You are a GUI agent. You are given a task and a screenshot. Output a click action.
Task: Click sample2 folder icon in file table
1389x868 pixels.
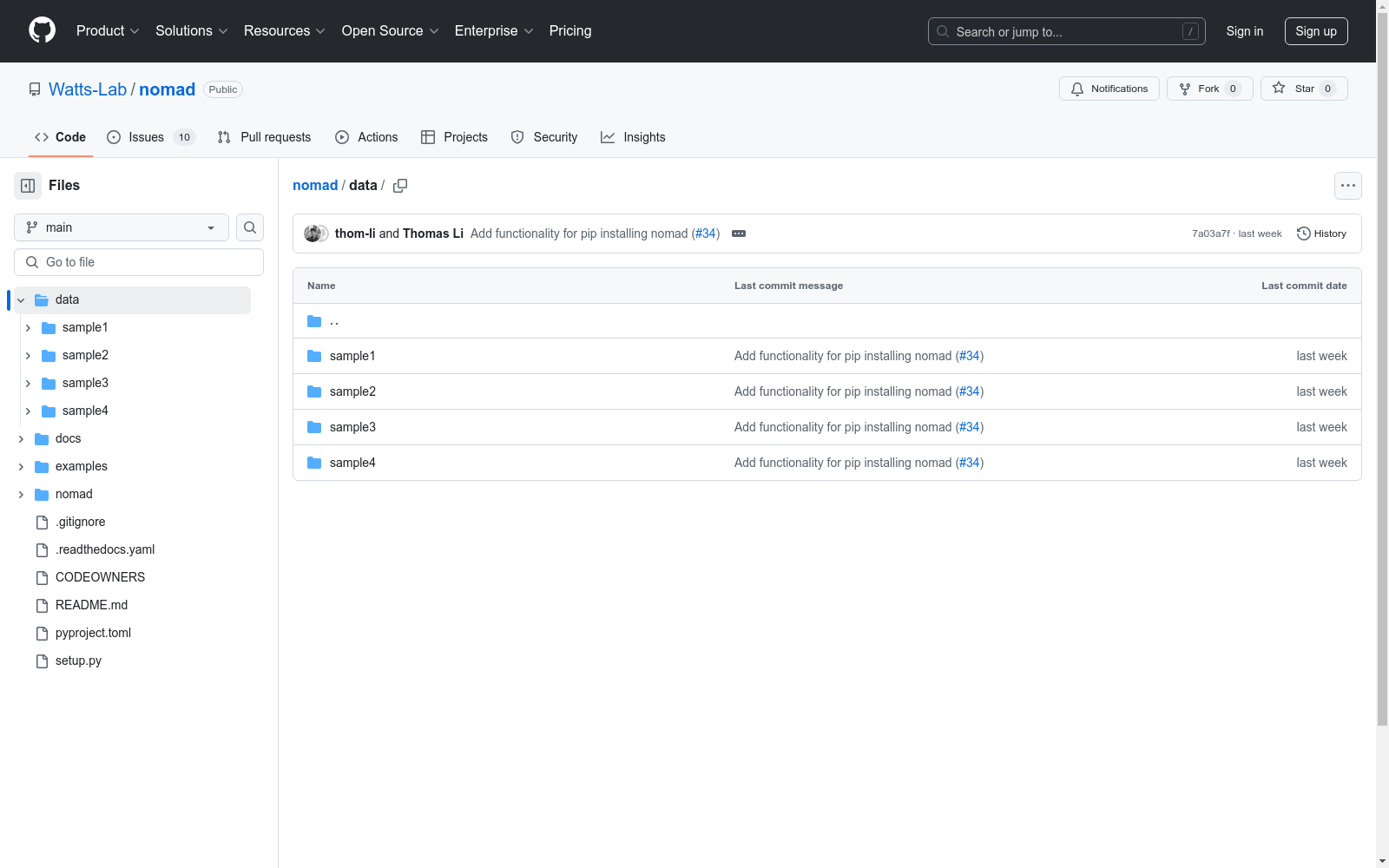[x=314, y=391]
